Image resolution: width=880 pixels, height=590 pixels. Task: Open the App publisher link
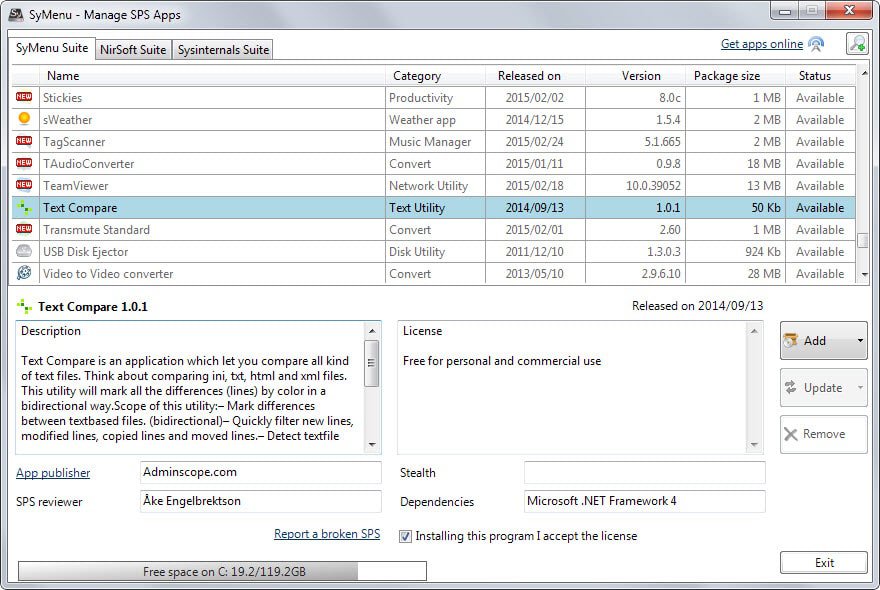coord(53,473)
